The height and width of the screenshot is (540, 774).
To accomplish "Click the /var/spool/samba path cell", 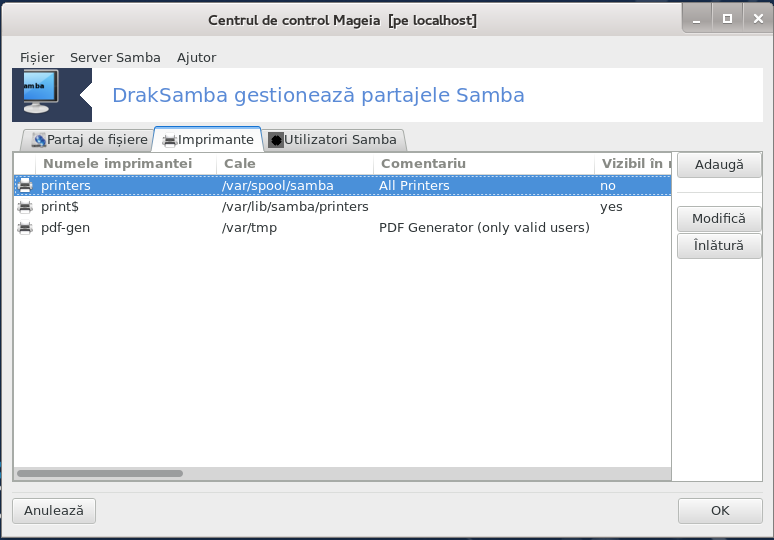I will click(x=278, y=186).
